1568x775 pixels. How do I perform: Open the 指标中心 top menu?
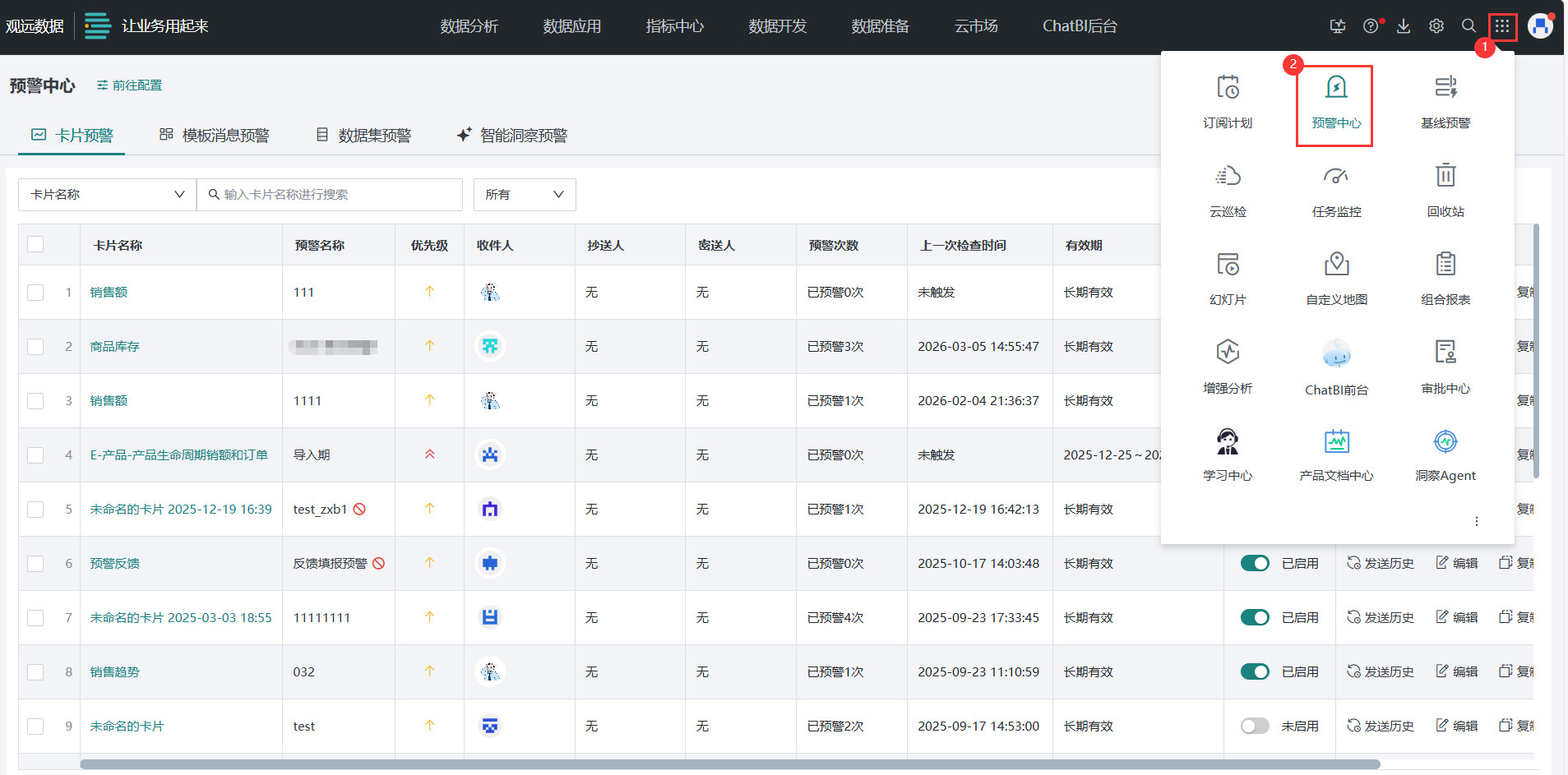click(674, 26)
